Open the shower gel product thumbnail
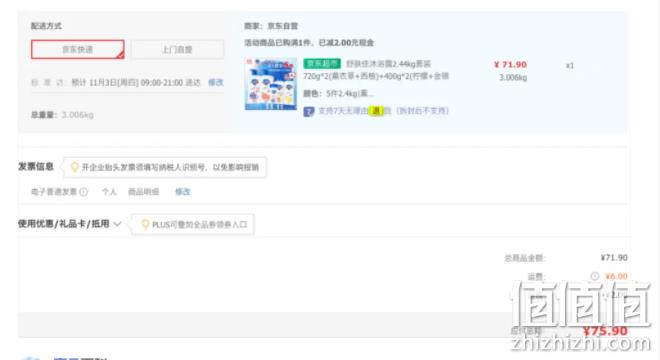Screen dimensions: 660x360 [271, 84]
